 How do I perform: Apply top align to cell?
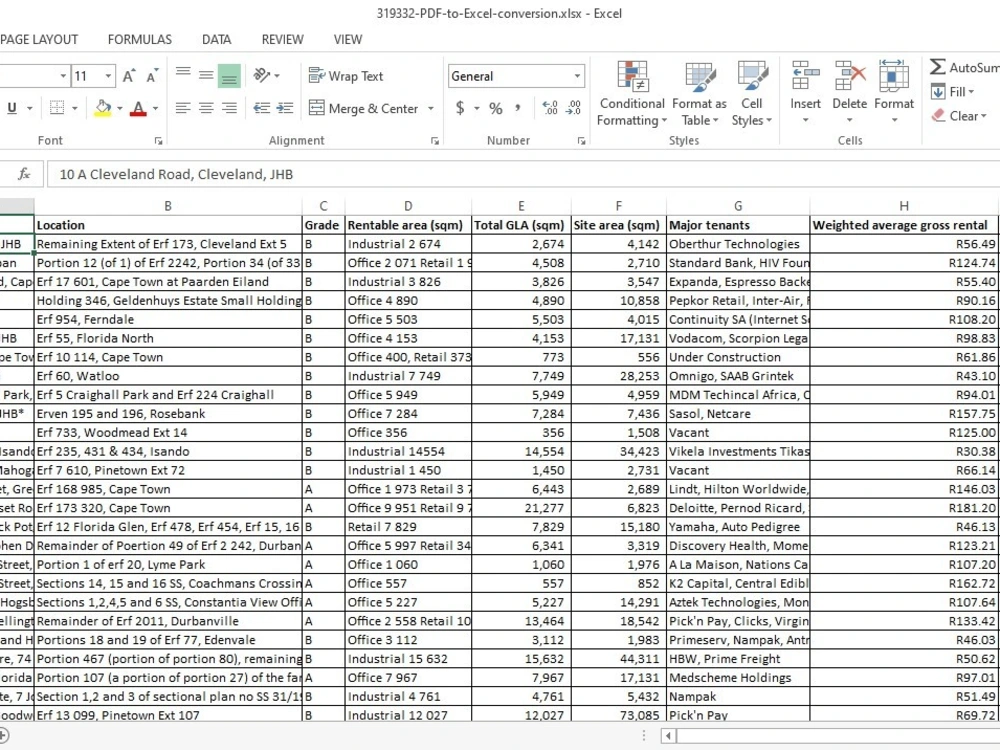[x=183, y=75]
